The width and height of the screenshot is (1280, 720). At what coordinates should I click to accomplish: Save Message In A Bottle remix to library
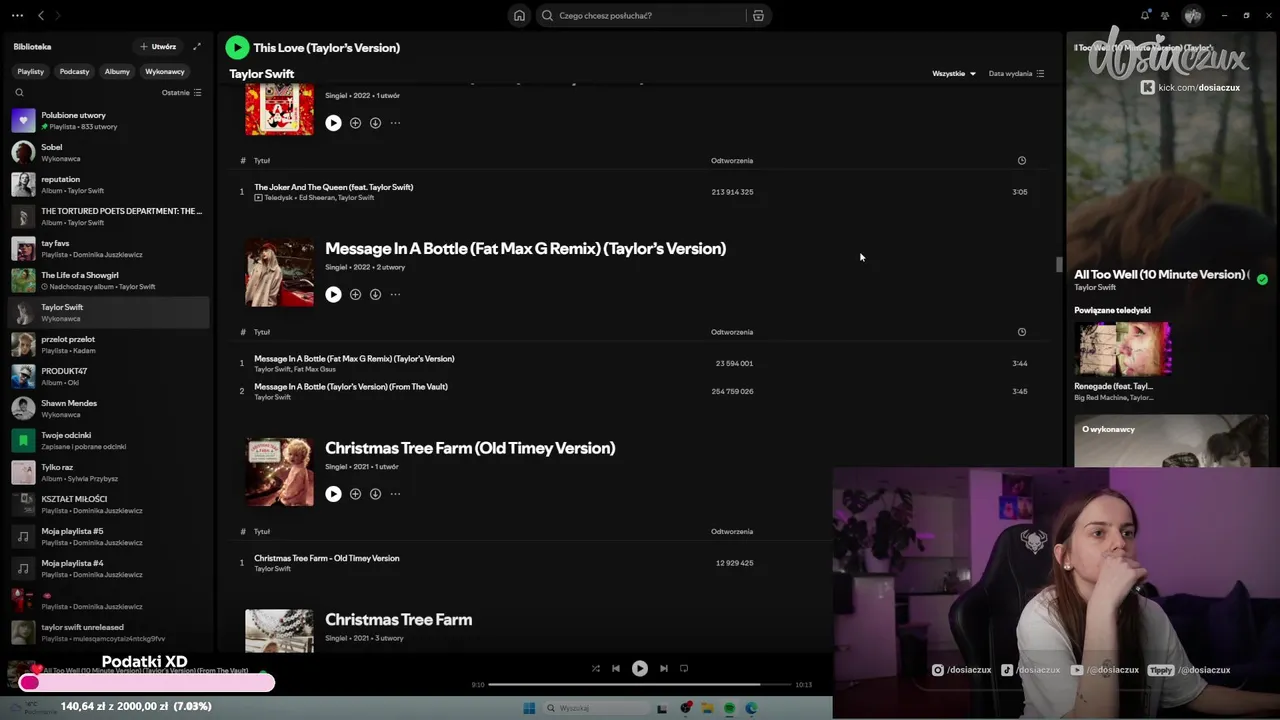(355, 294)
